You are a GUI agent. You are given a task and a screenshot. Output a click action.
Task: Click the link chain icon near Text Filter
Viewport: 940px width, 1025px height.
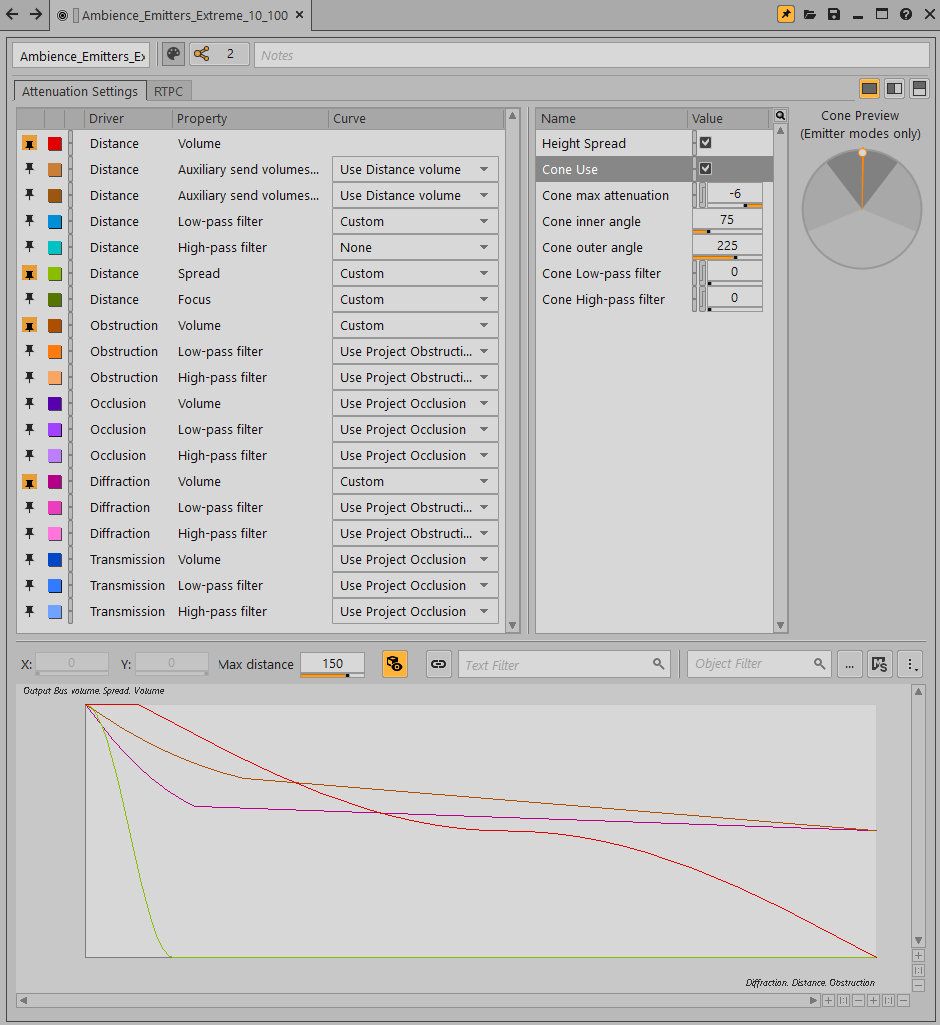439,664
